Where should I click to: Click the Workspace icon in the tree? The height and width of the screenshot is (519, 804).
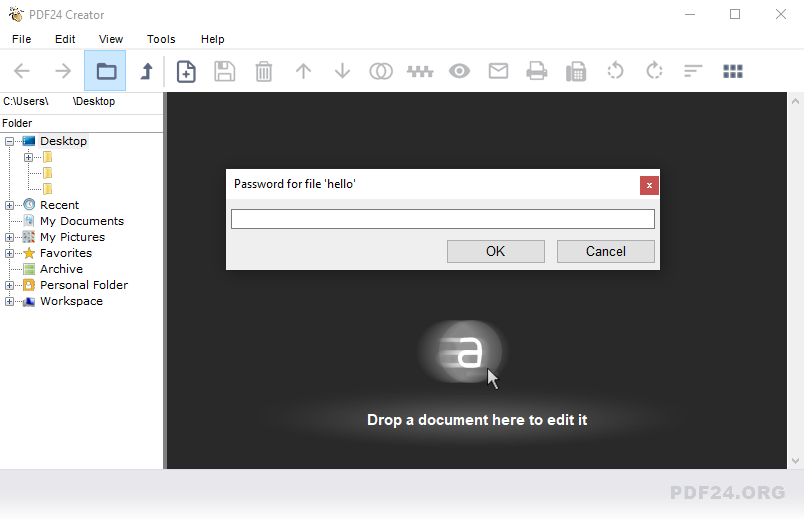pyautogui.click(x=29, y=301)
